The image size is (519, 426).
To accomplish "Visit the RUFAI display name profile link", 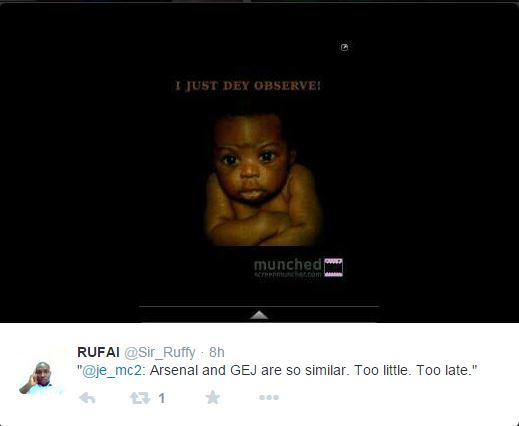I will pyautogui.click(x=98, y=352).
